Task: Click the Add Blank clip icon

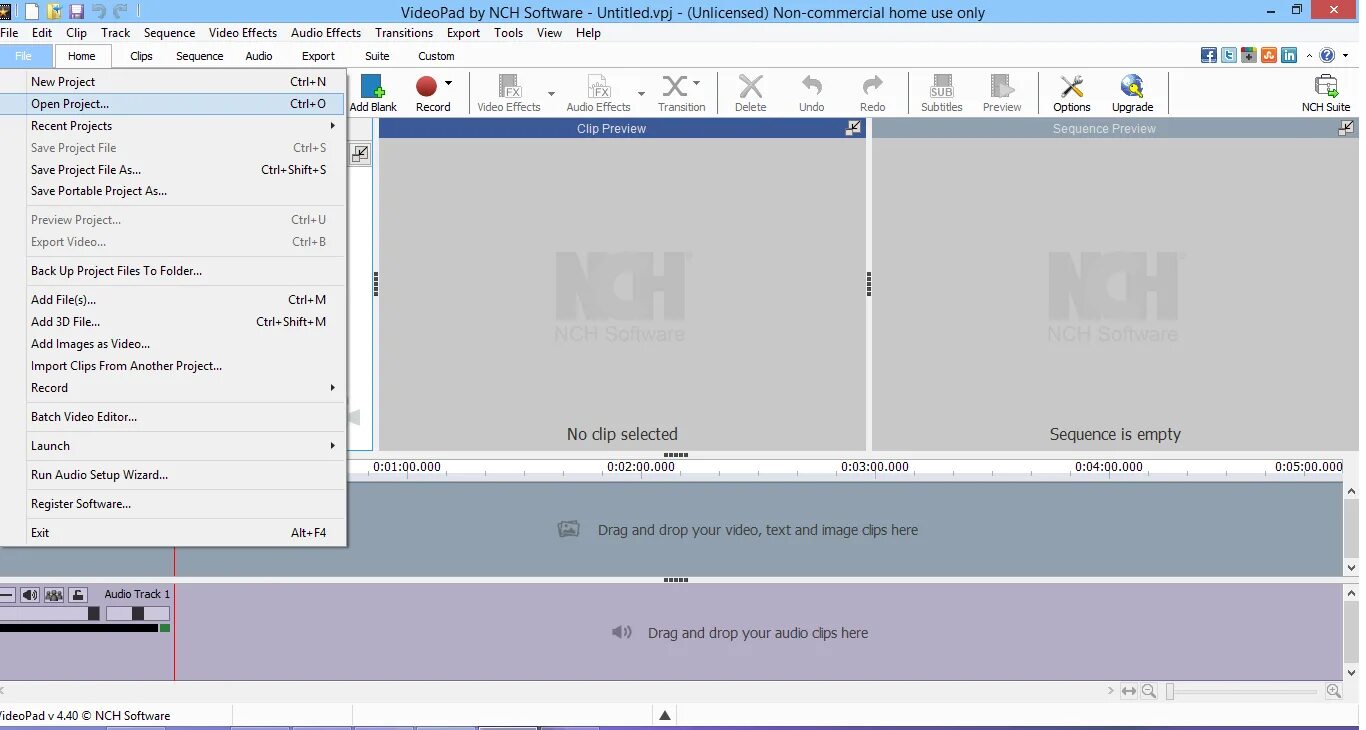Action: pos(373,86)
